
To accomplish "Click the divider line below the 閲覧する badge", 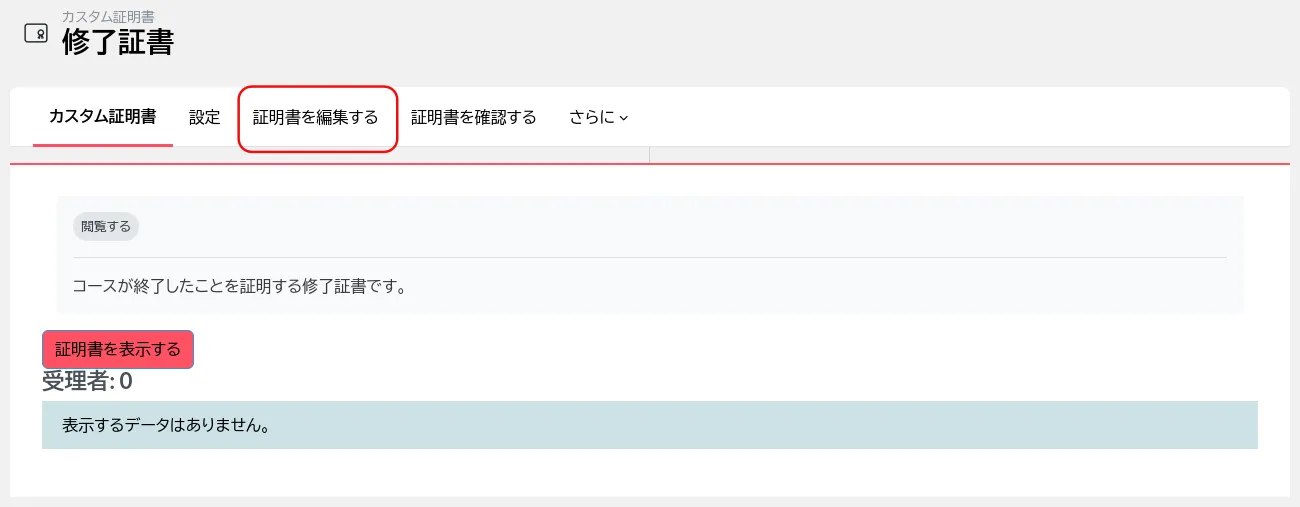I will (x=650, y=257).
